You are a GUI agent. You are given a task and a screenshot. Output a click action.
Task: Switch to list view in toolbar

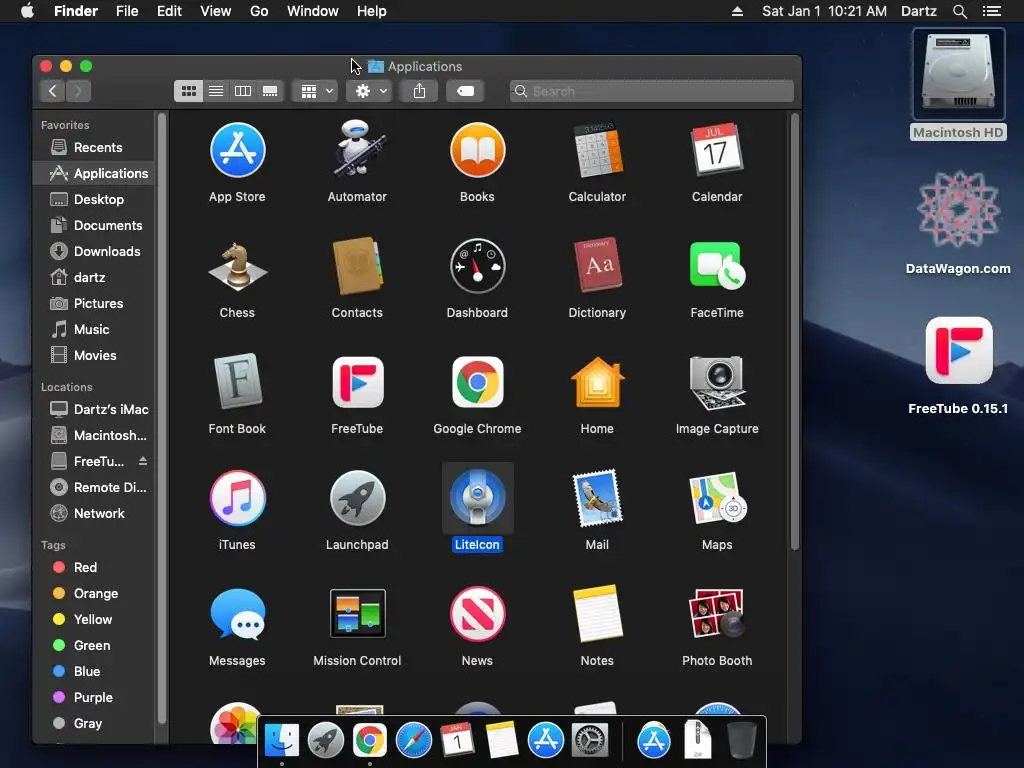(216, 91)
